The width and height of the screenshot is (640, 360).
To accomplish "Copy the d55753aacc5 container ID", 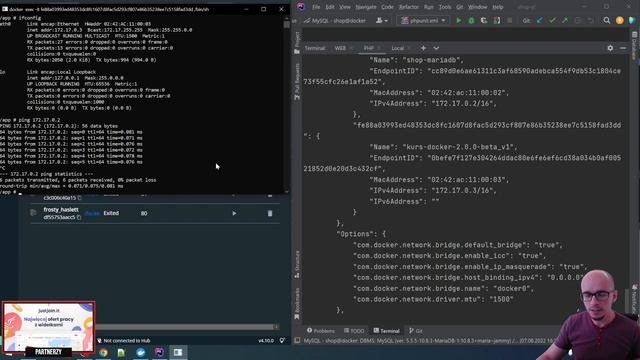I will 79,218.
